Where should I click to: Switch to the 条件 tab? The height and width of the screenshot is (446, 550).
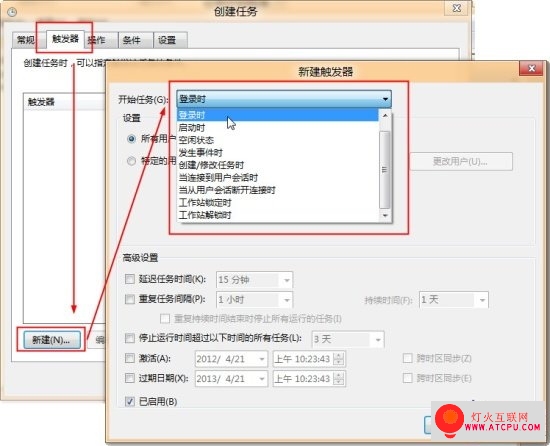[136, 40]
